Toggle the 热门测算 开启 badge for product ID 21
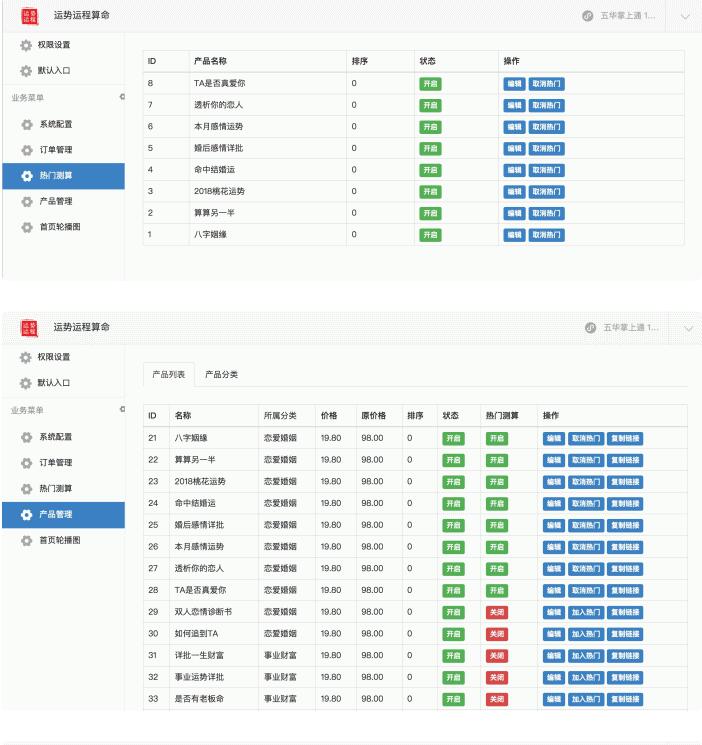Viewport: 702px width, 745px height. click(496, 438)
